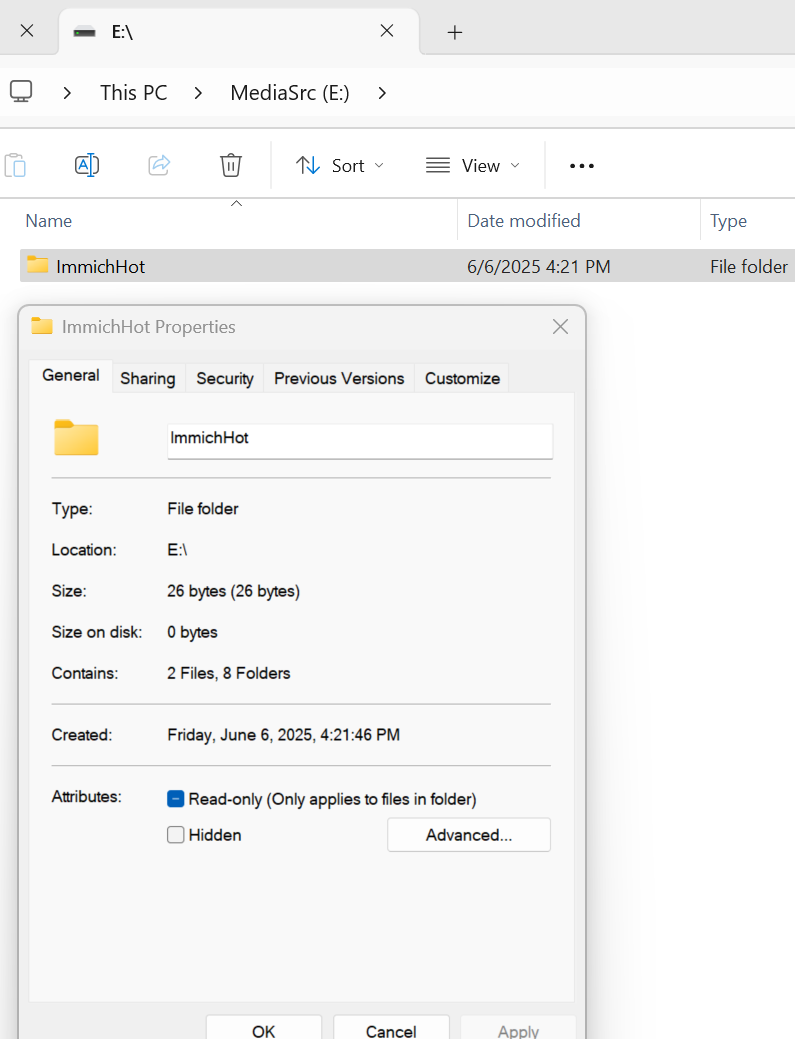The width and height of the screenshot is (795, 1039).
Task: Click the File folder type cell in list
Action: [x=749, y=266]
